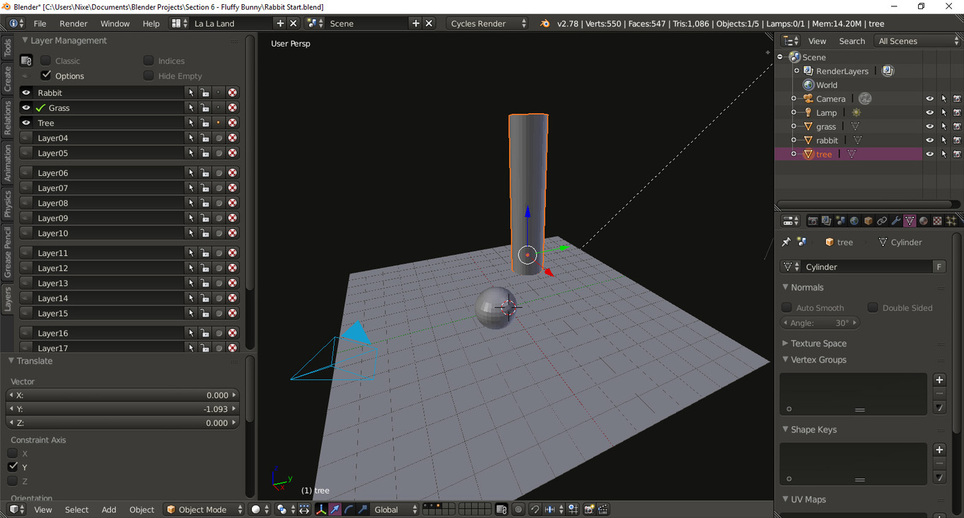Expand the Texture Space panel

pyautogui.click(x=818, y=343)
